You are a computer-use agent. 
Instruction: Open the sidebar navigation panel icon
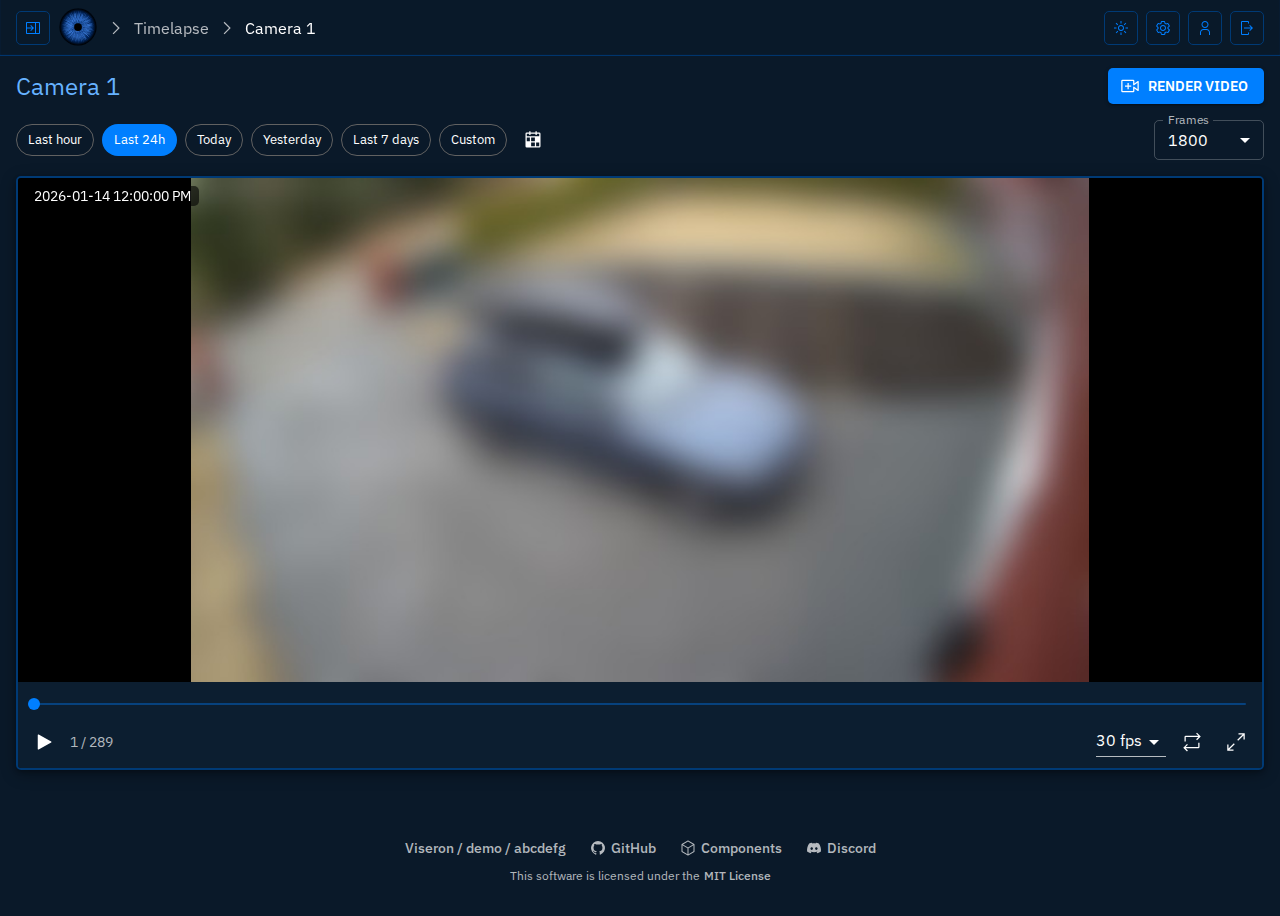[33, 28]
